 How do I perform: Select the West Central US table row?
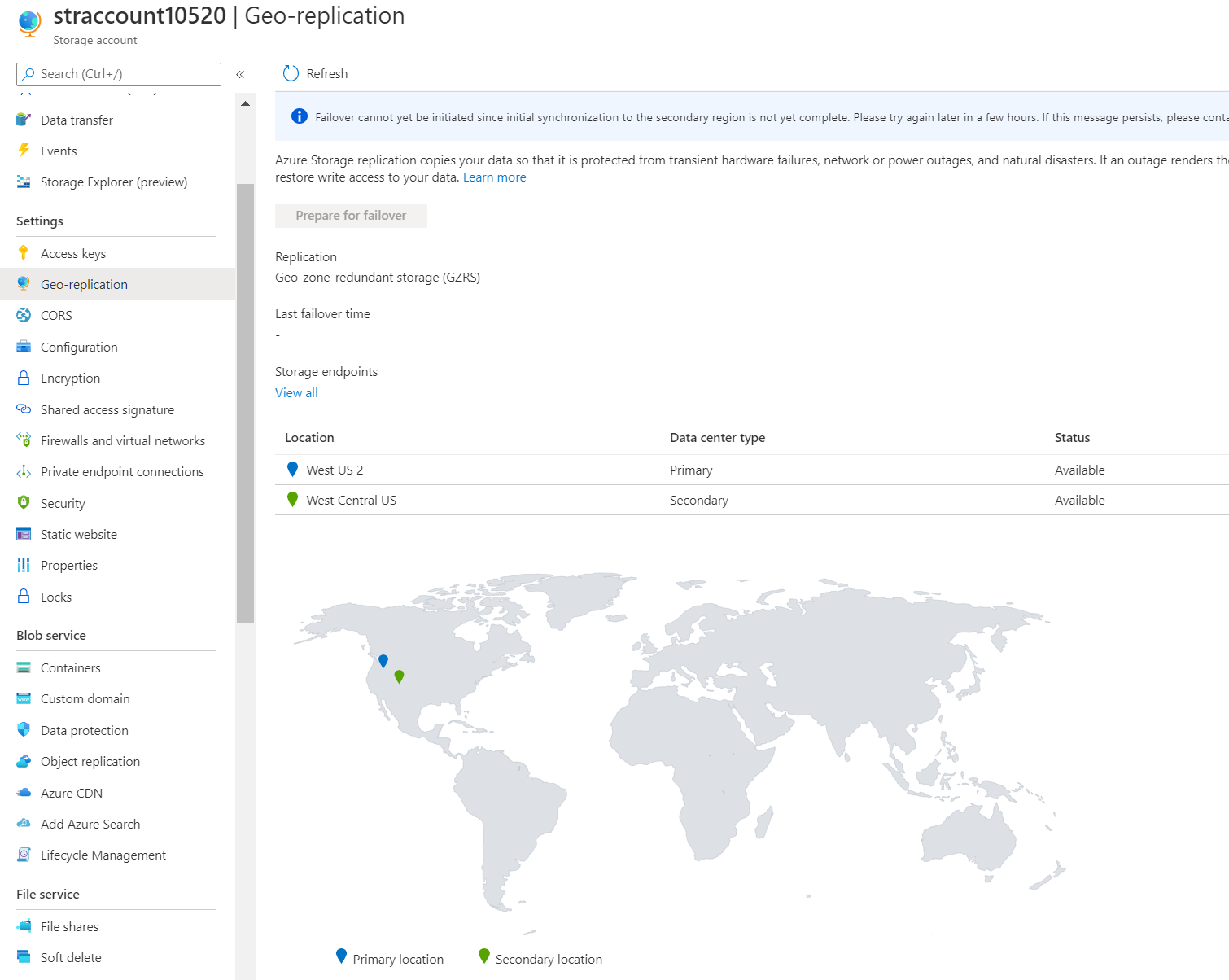pos(752,500)
